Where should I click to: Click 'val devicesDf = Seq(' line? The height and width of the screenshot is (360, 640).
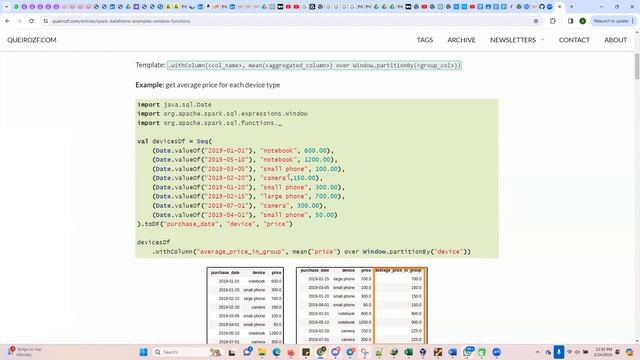(174, 141)
